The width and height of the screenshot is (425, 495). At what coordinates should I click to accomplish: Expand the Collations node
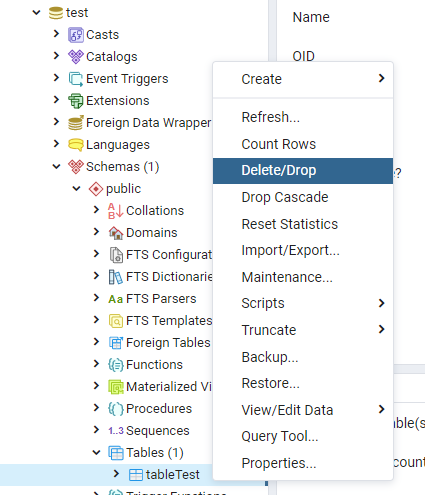(x=96, y=210)
